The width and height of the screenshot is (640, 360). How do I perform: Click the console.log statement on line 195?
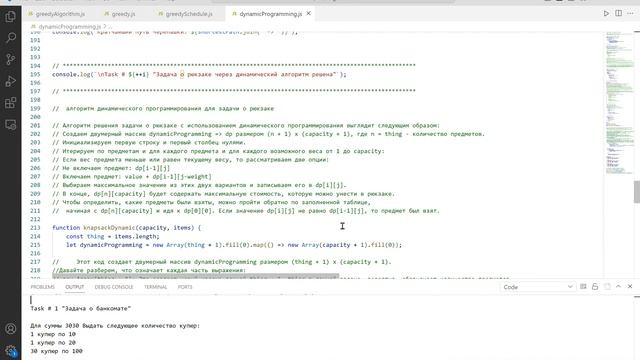[199, 74]
